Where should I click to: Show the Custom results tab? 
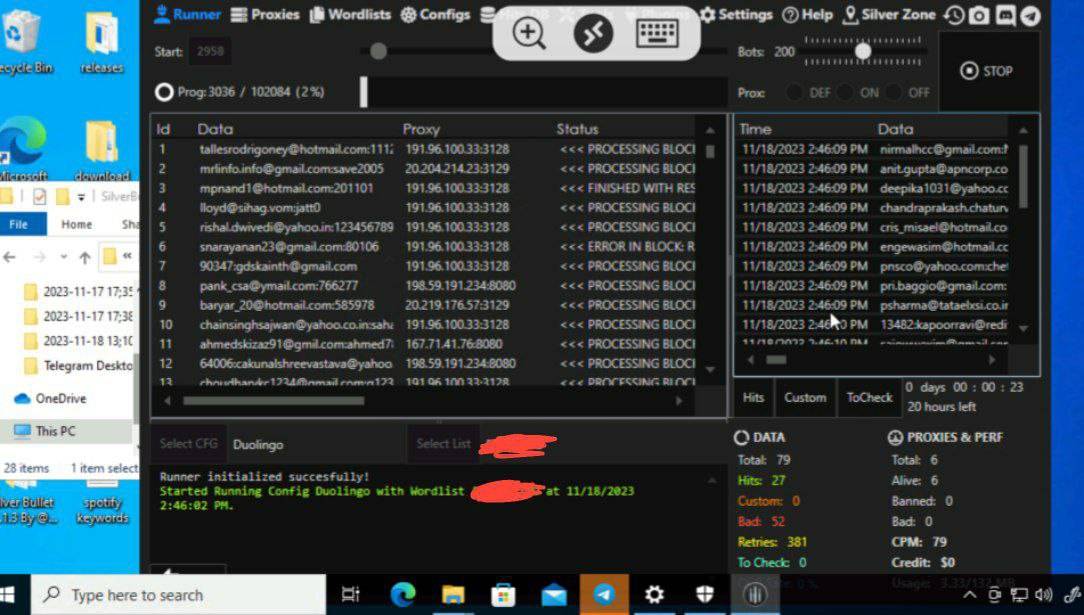805,398
